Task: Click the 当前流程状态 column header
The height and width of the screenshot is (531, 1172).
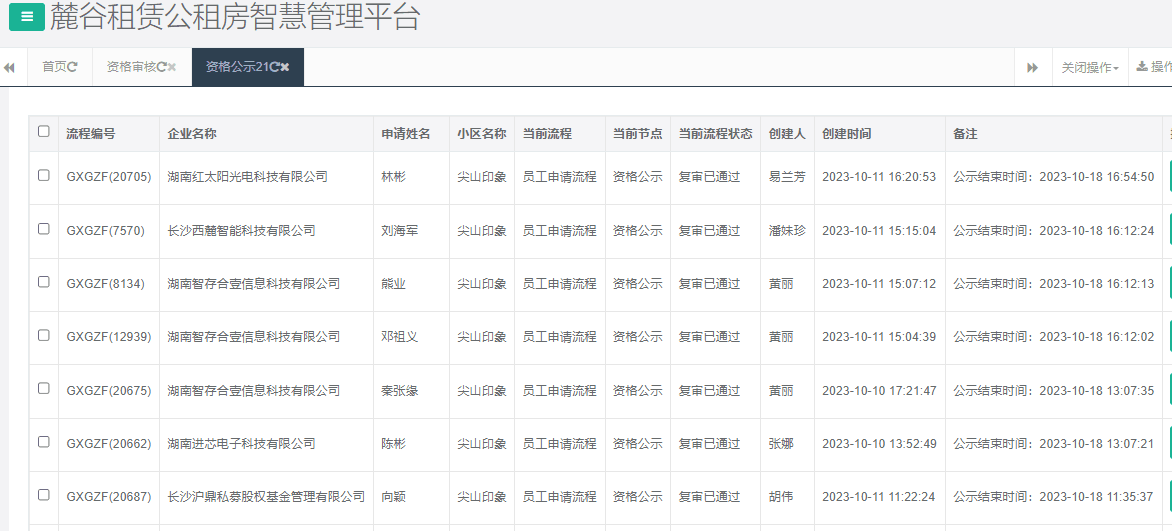Action: coord(715,134)
